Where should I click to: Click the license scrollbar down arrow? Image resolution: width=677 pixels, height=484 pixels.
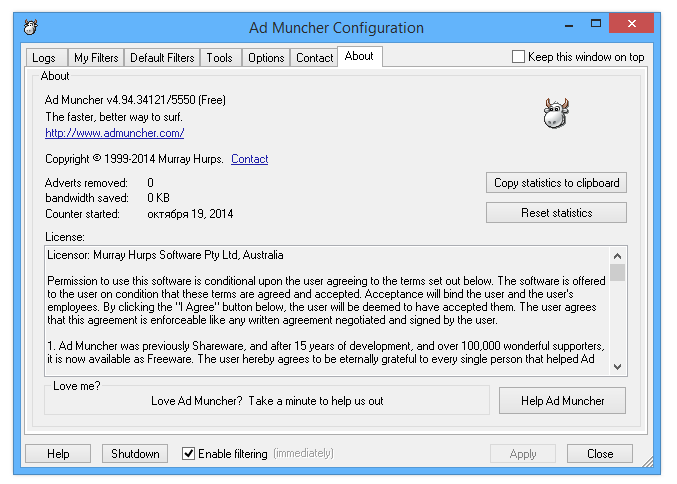point(617,367)
